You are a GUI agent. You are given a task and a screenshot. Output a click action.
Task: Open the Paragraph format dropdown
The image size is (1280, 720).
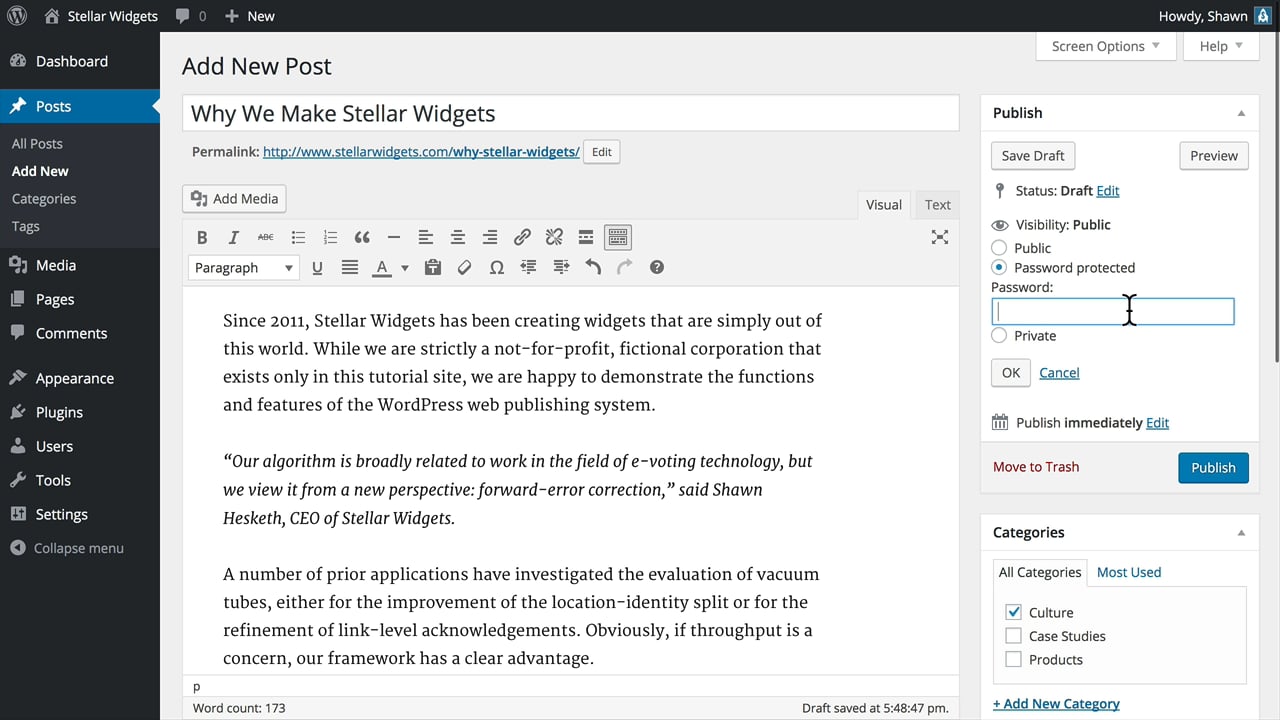point(243,267)
